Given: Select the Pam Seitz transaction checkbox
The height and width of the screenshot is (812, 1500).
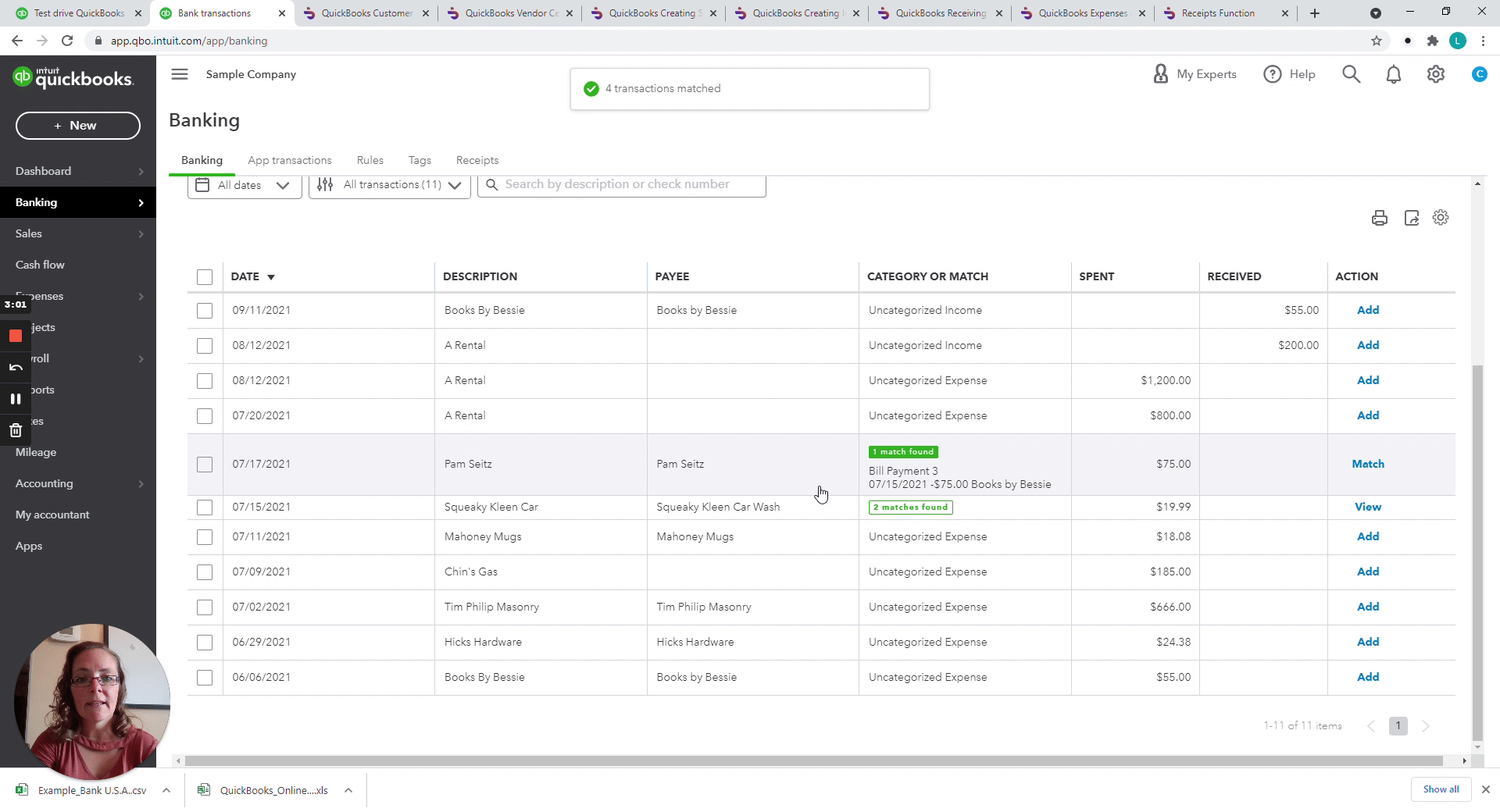Looking at the screenshot, I should 205,465.
